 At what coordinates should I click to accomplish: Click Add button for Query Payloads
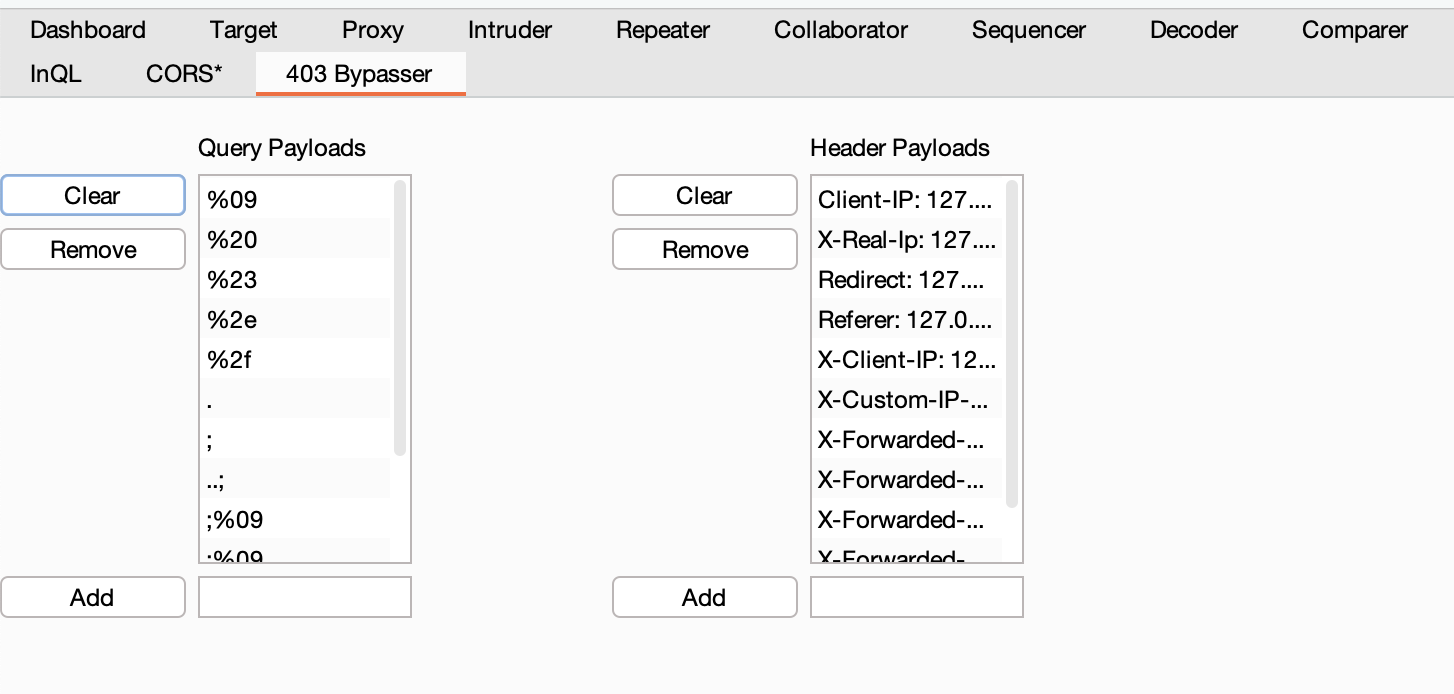pos(92,598)
